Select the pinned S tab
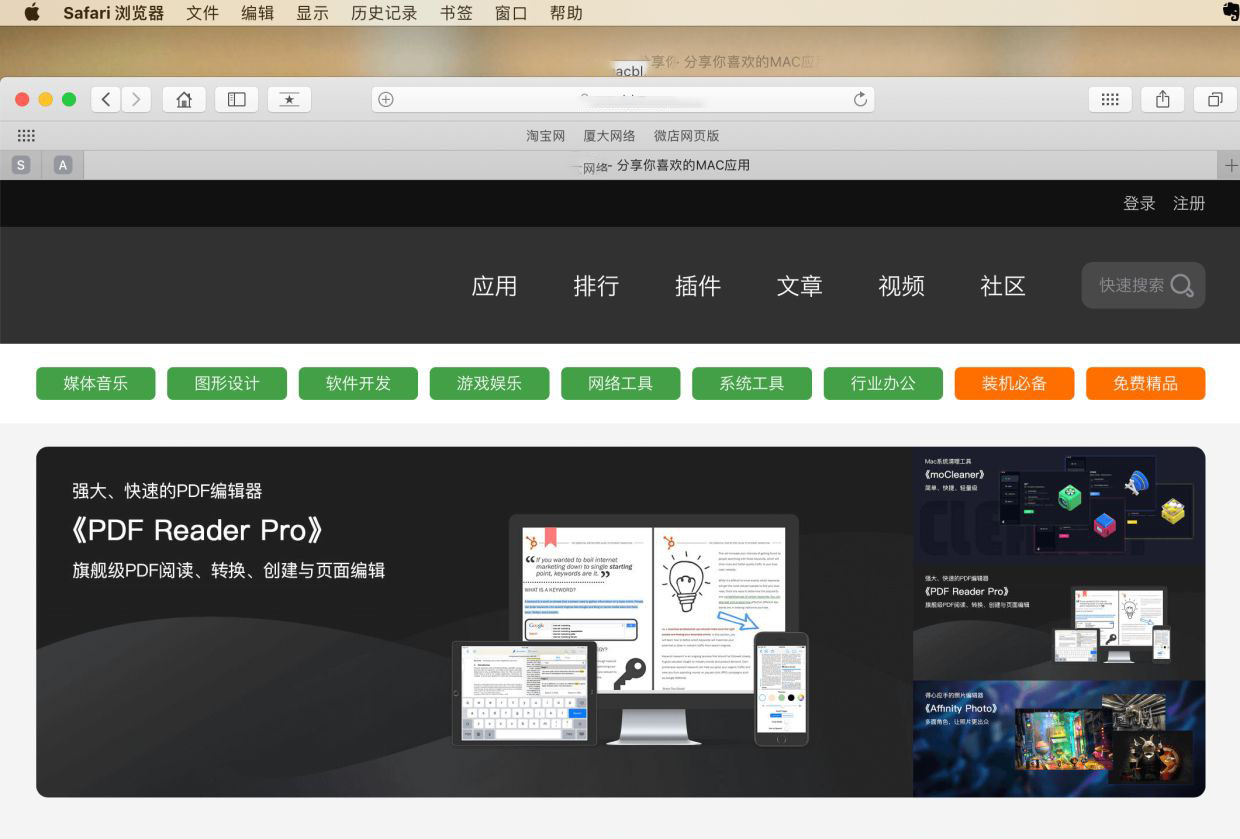1240x839 pixels. click(x=21, y=165)
